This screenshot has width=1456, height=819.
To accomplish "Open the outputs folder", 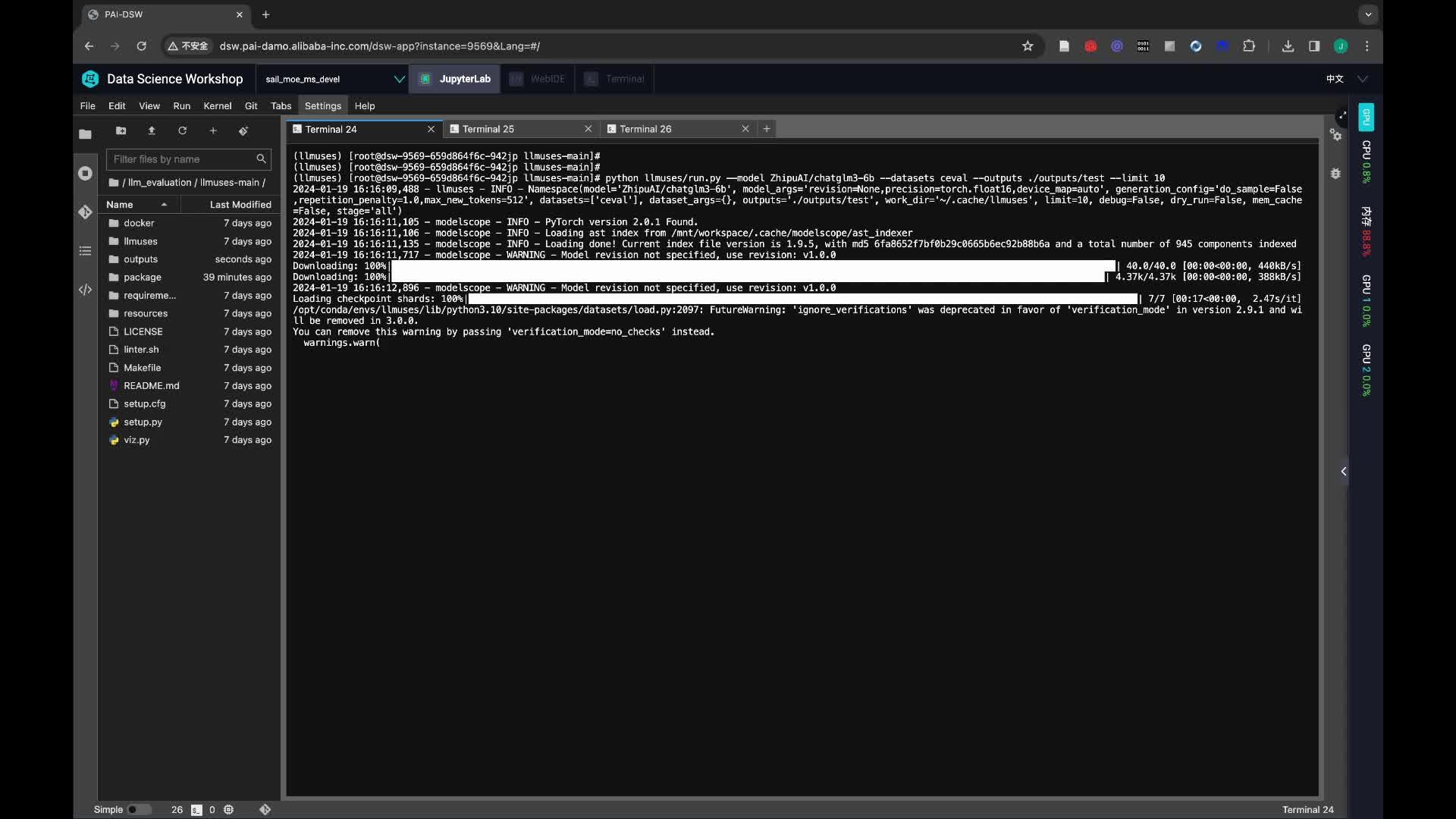I will 140,259.
